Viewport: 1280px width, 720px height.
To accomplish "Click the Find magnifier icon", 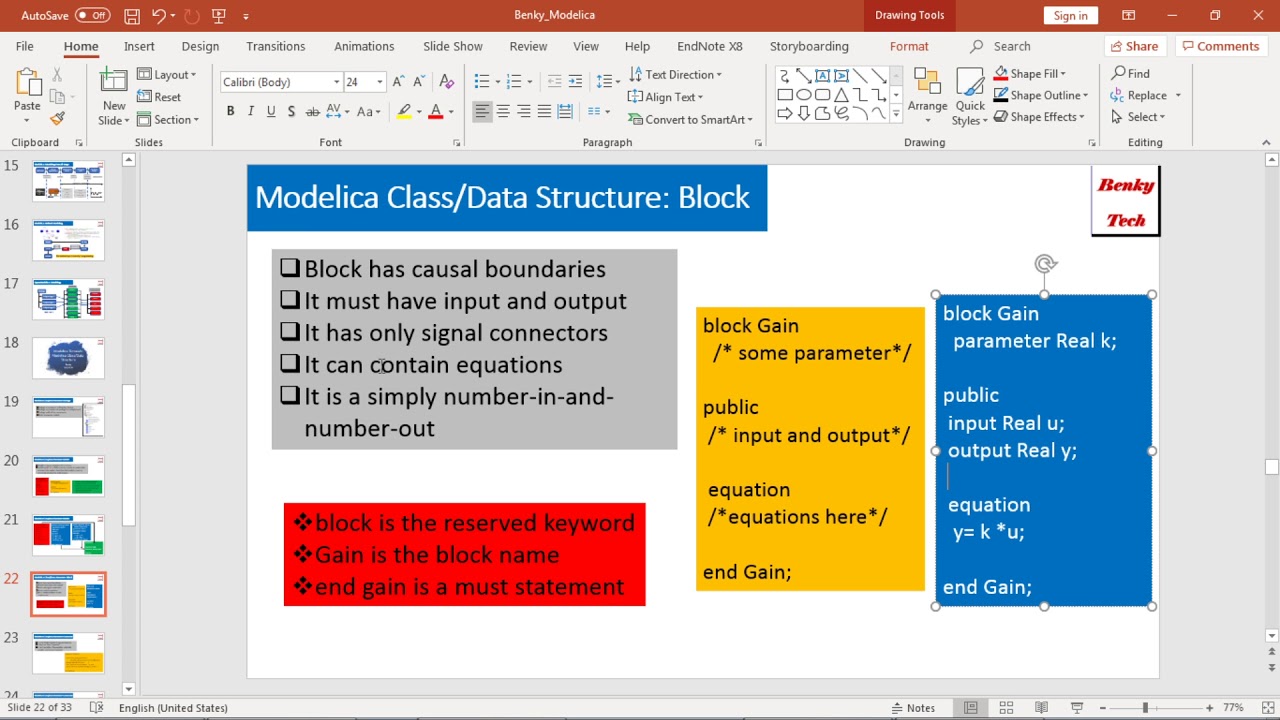I will coord(1118,73).
